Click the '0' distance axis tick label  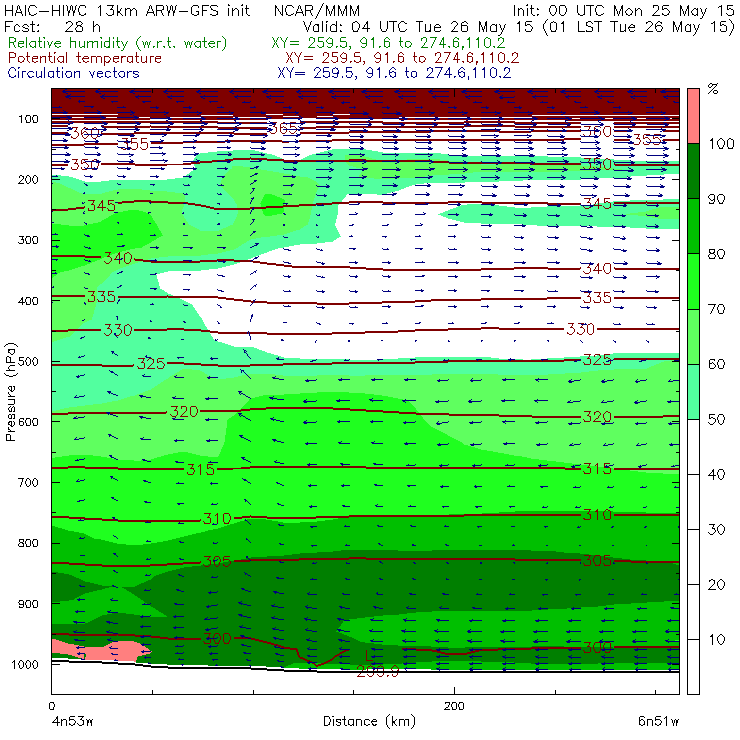(52, 706)
